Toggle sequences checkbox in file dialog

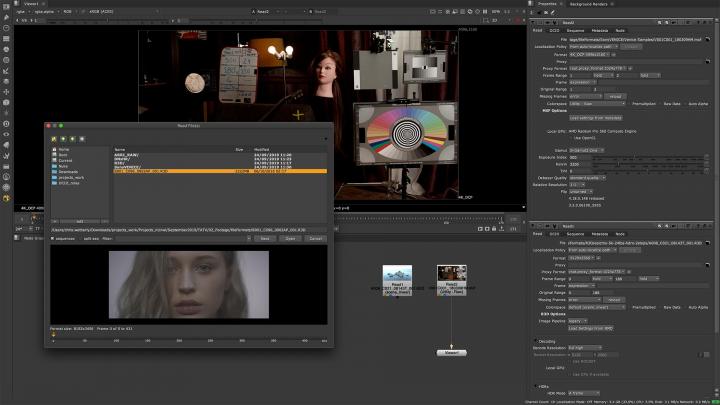(52, 239)
